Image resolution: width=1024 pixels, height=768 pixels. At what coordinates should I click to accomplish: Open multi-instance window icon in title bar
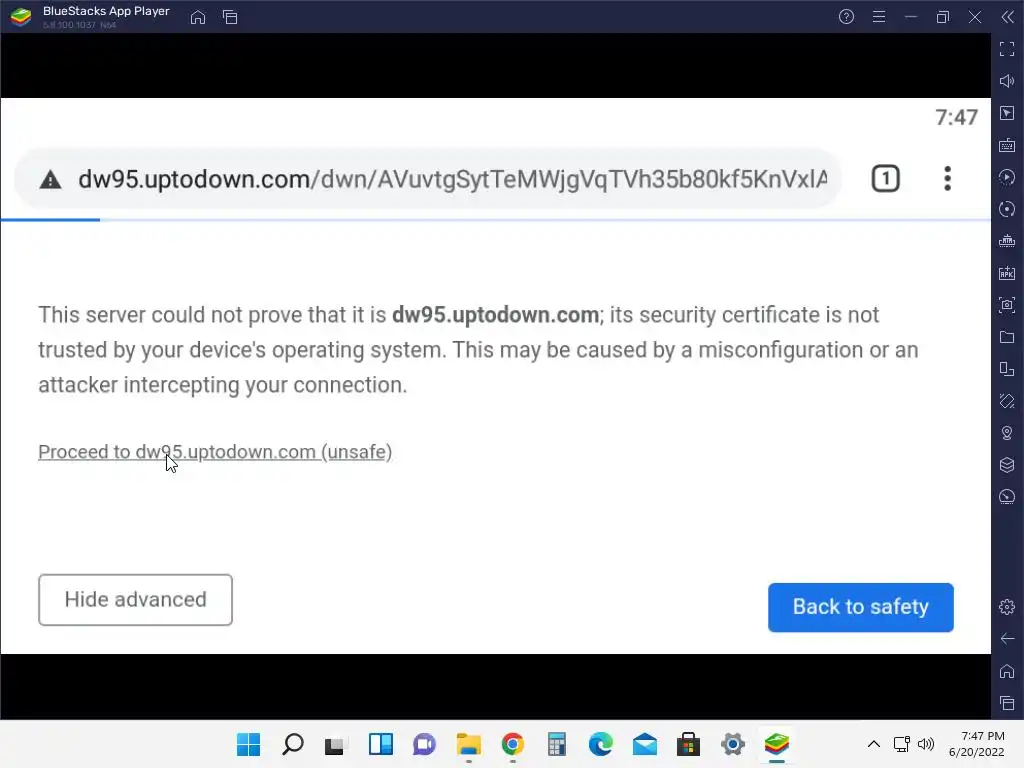click(x=230, y=17)
